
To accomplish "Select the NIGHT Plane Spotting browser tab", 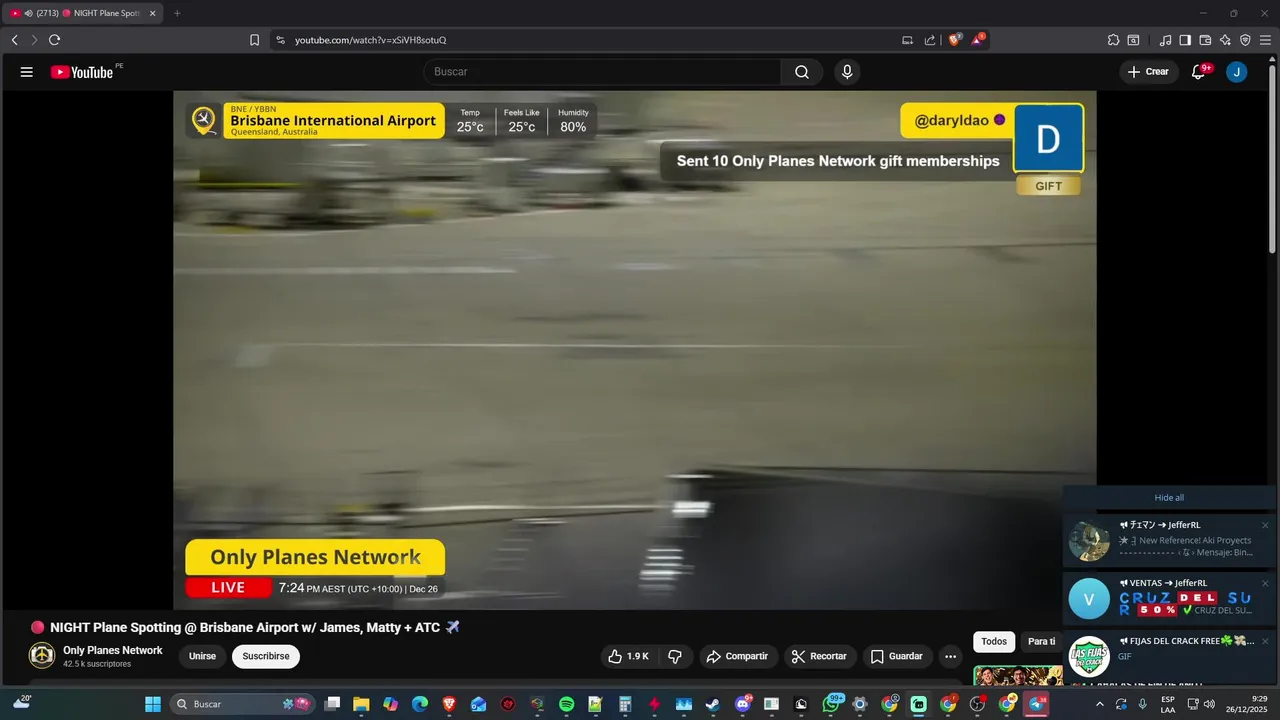I will (83, 13).
